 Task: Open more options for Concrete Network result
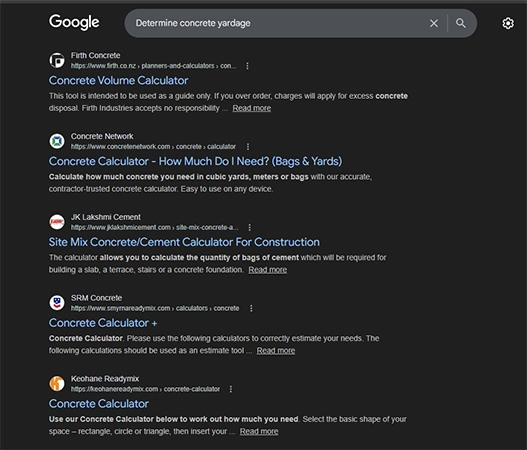[248, 147]
